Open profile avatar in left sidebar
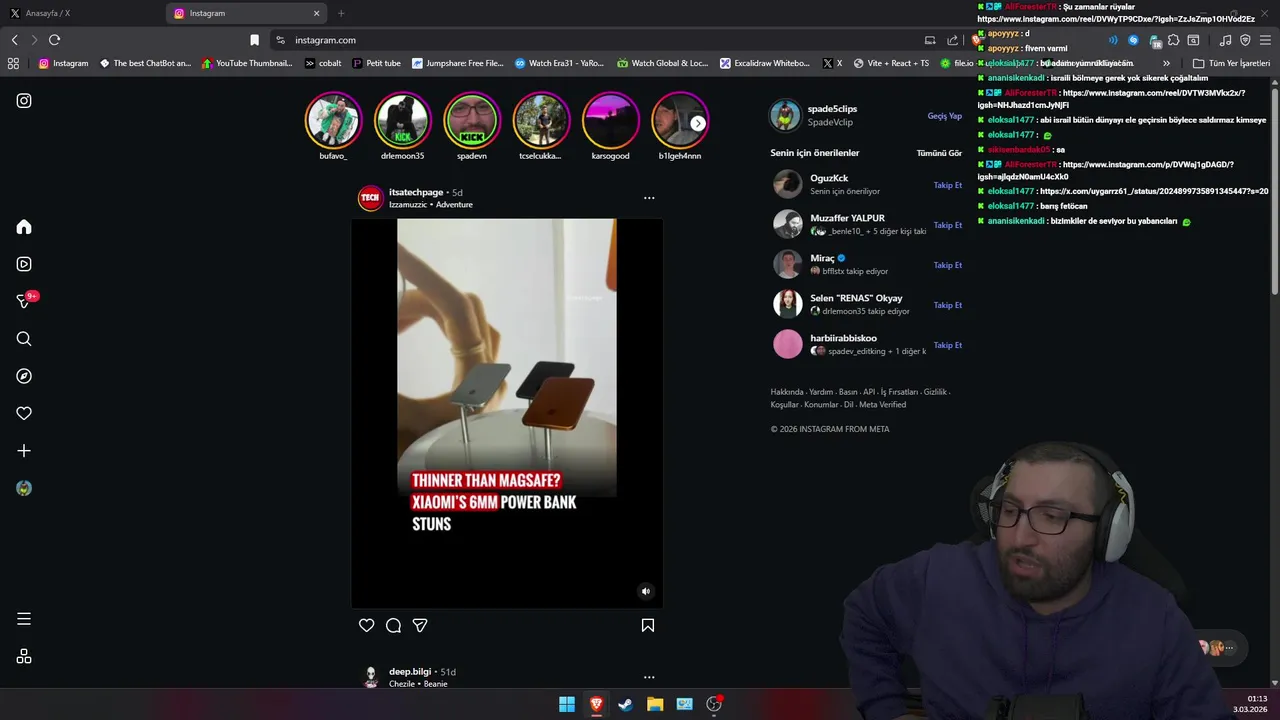 [24, 488]
